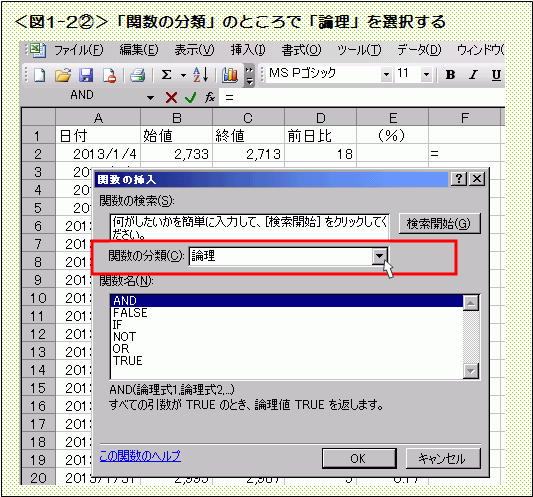
Task: Open the Chart Wizard icon
Action: coord(230,75)
